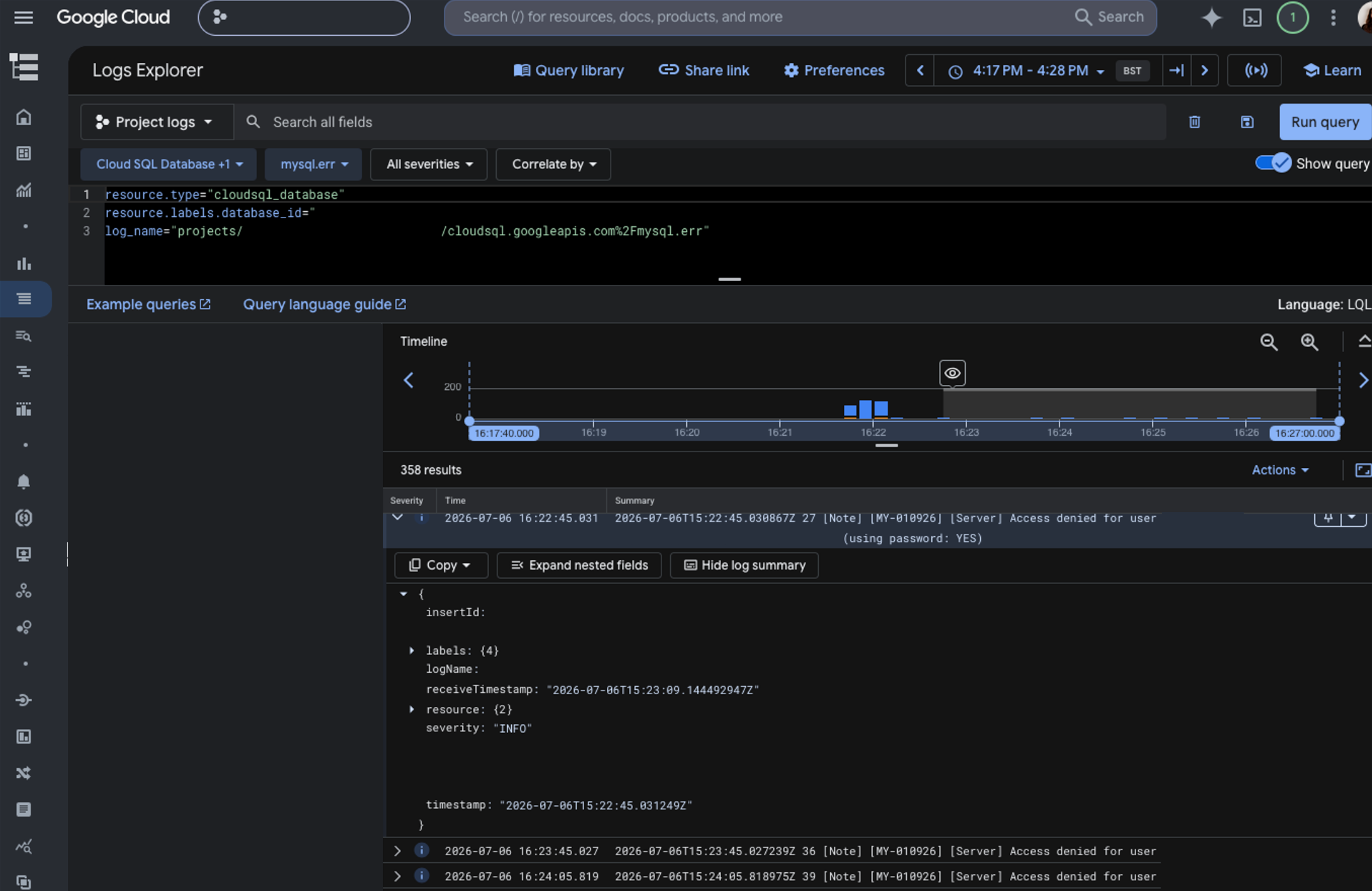Zoom in the timeline
The width and height of the screenshot is (1372, 891).
click(1310, 342)
